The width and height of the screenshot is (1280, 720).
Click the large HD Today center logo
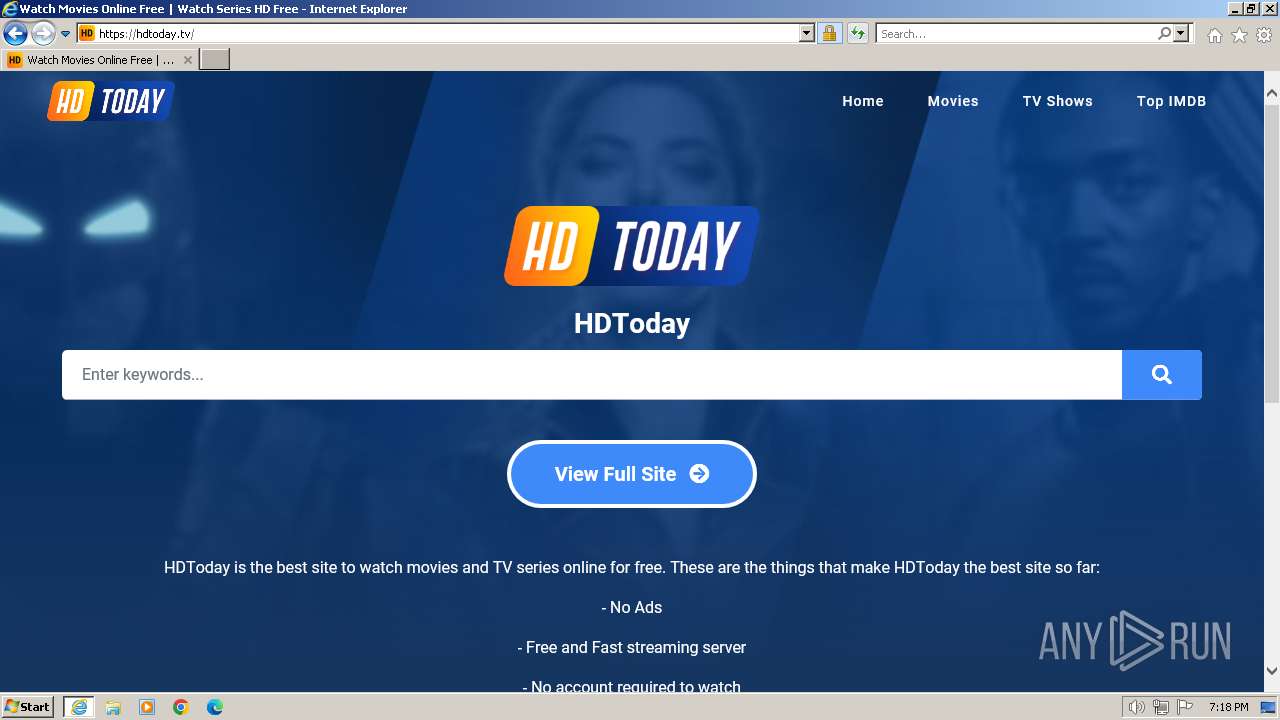pyautogui.click(x=631, y=246)
